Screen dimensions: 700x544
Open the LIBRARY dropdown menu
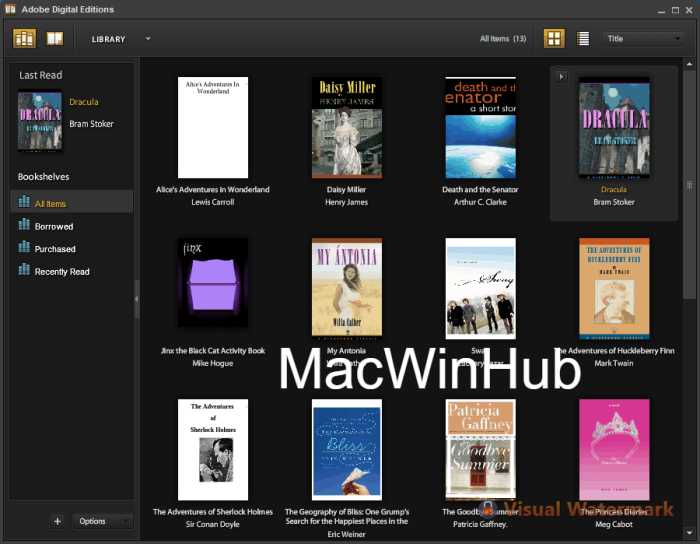coord(121,39)
